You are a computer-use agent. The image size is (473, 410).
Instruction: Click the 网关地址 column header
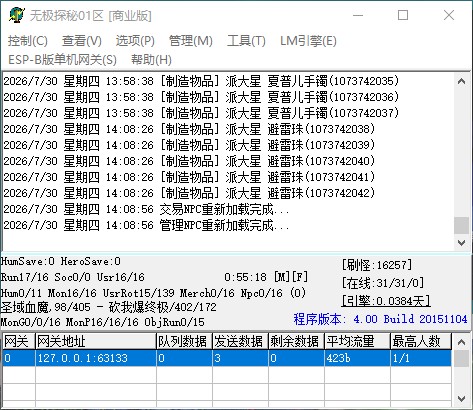pos(96,341)
